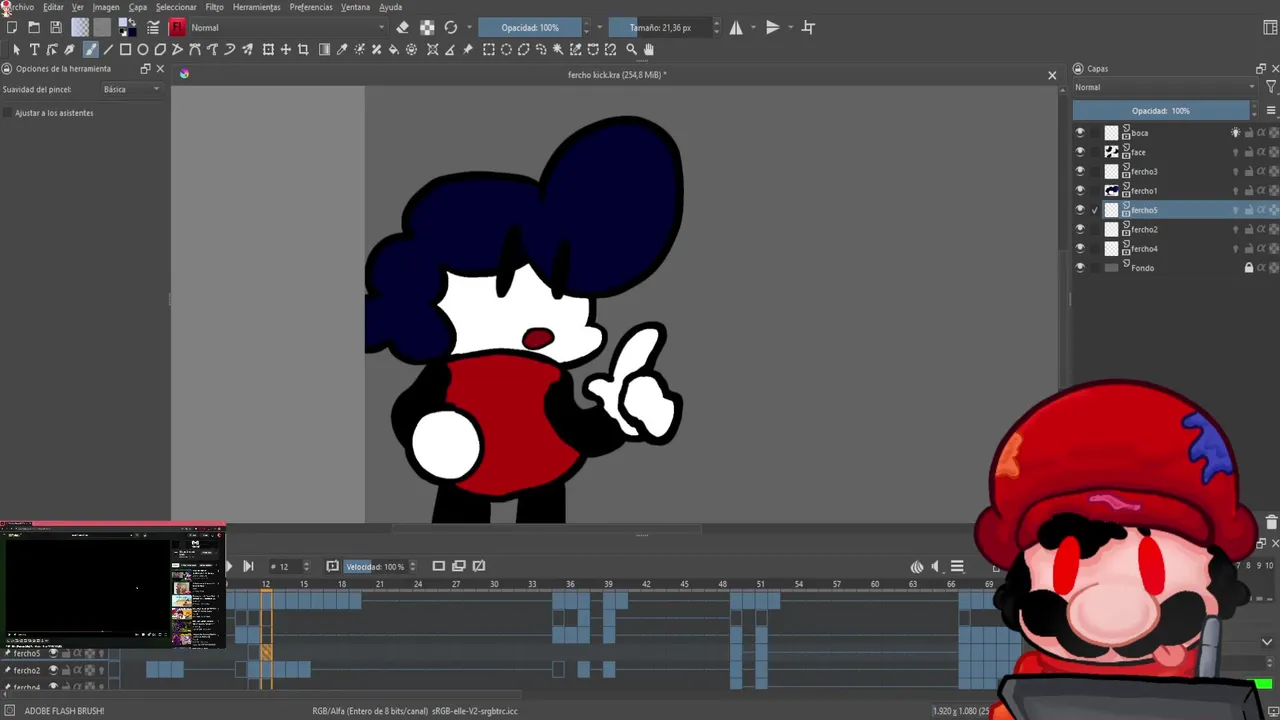Reload the original brush preset

point(451,28)
